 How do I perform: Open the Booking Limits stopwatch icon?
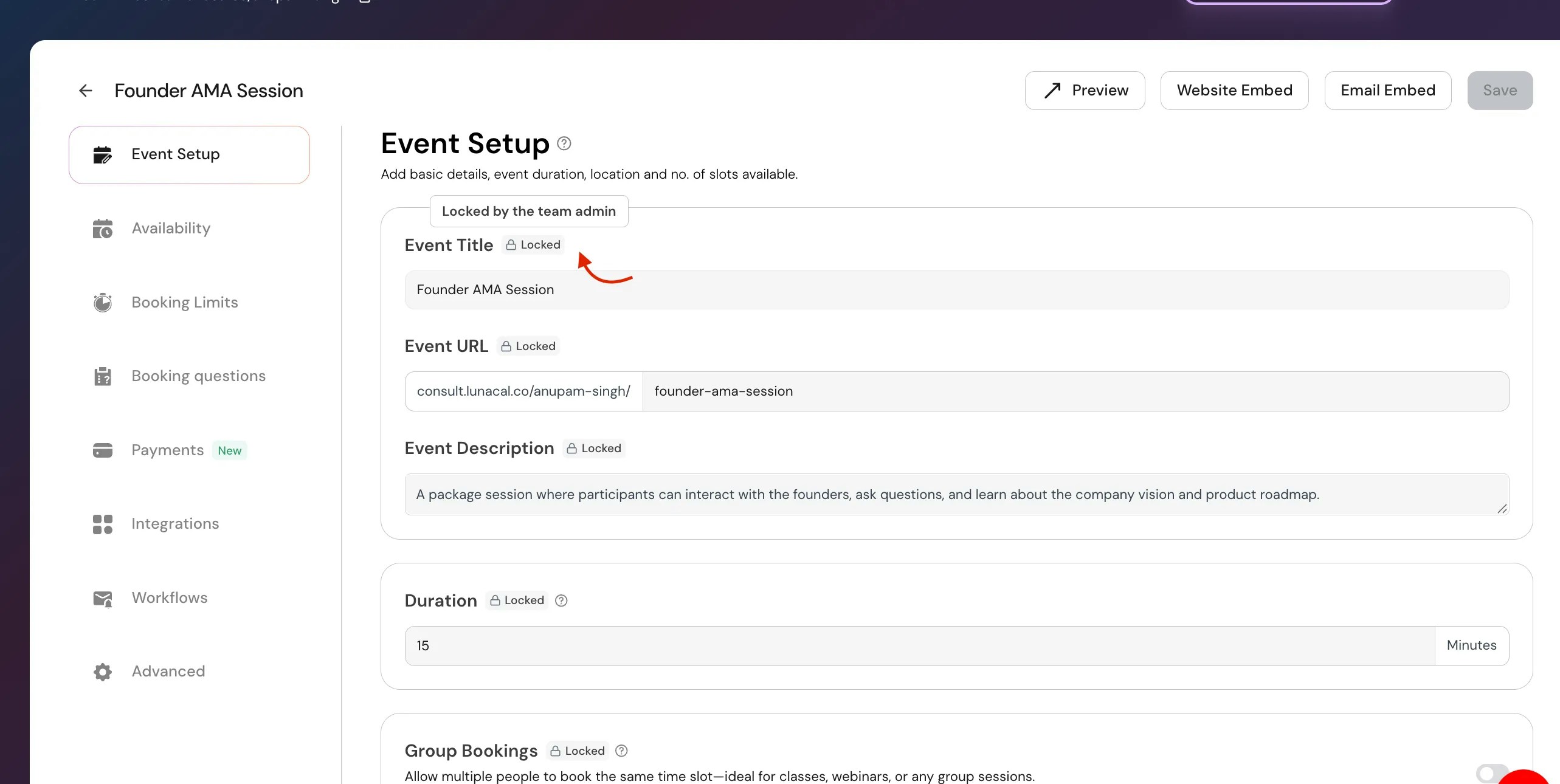(103, 302)
